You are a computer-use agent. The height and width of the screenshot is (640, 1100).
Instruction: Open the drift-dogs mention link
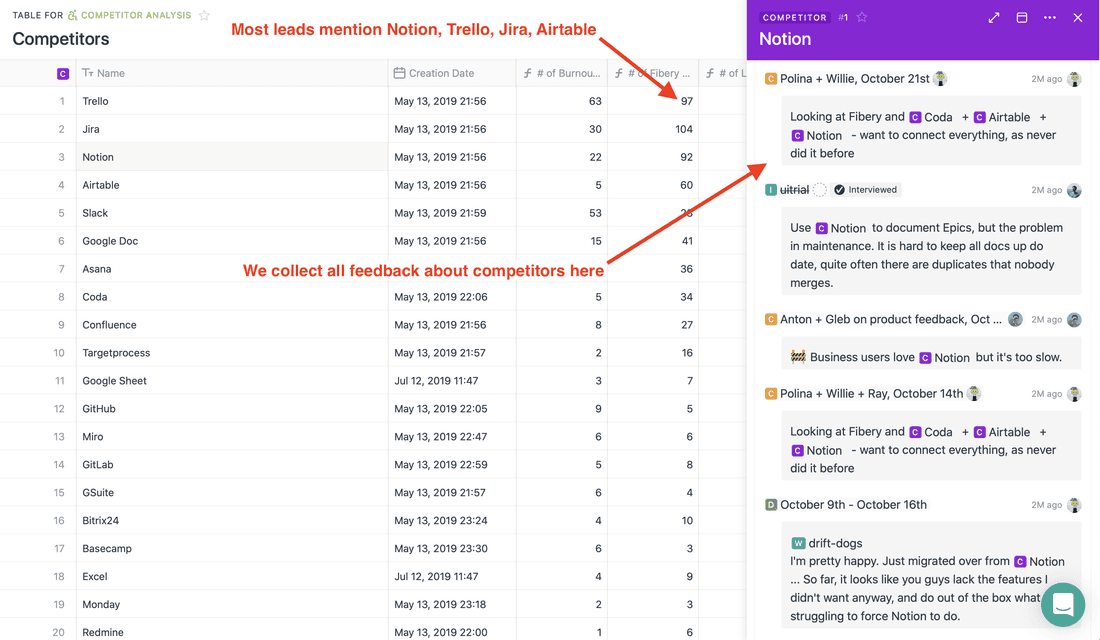(835, 543)
